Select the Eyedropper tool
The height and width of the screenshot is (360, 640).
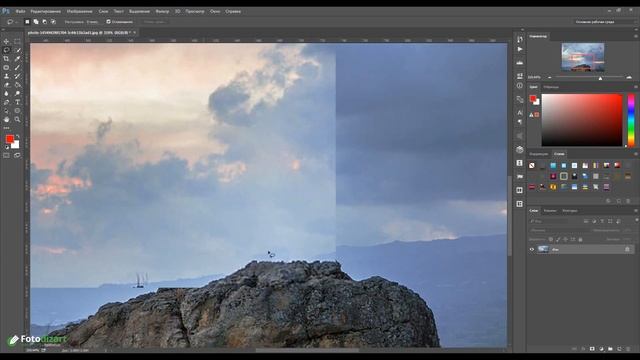tap(17, 59)
